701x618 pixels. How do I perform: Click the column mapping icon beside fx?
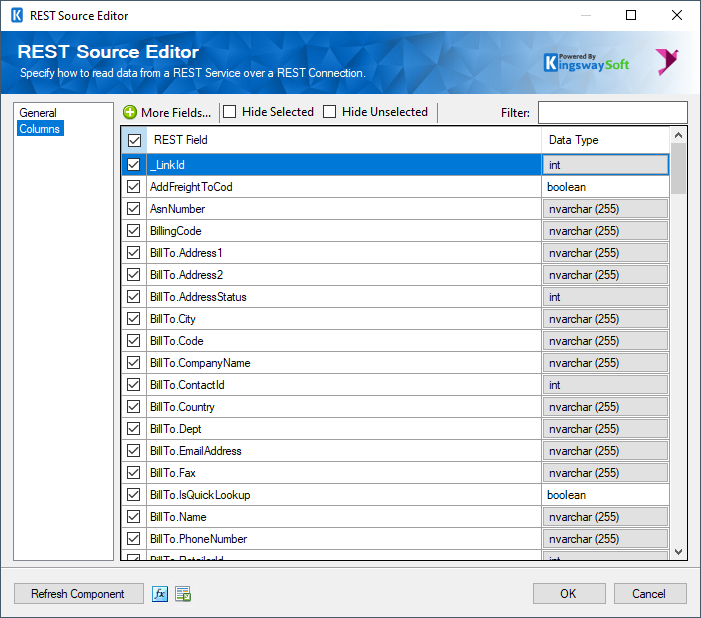pos(183,594)
